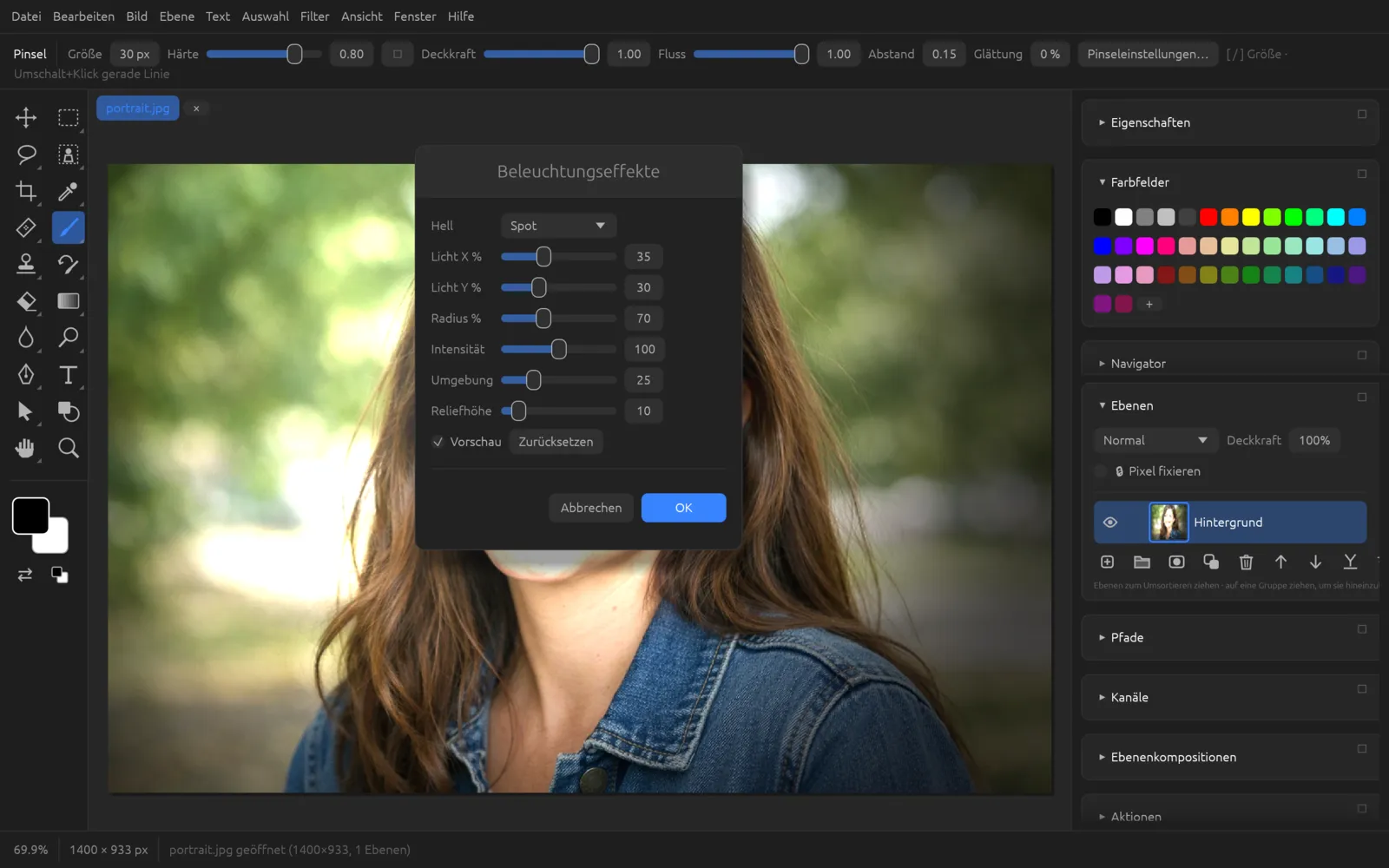Click the Radius % value field
Viewport: 1389px width, 868px height.
coord(643,319)
